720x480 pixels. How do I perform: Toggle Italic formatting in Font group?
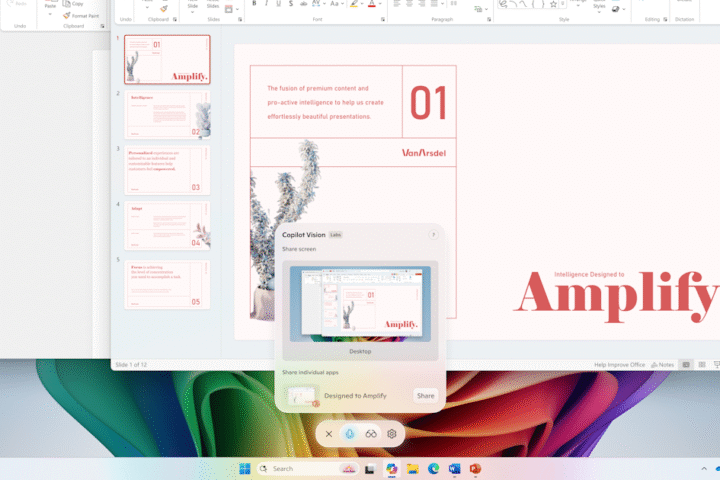click(x=266, y=4)
